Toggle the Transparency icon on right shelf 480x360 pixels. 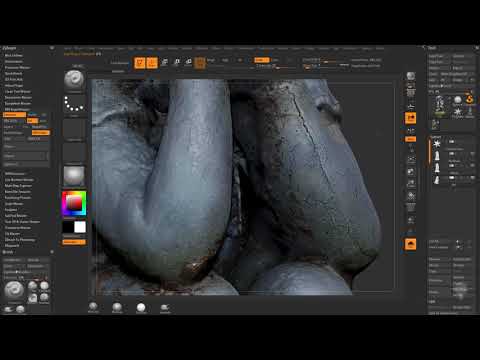coord(411,220)
